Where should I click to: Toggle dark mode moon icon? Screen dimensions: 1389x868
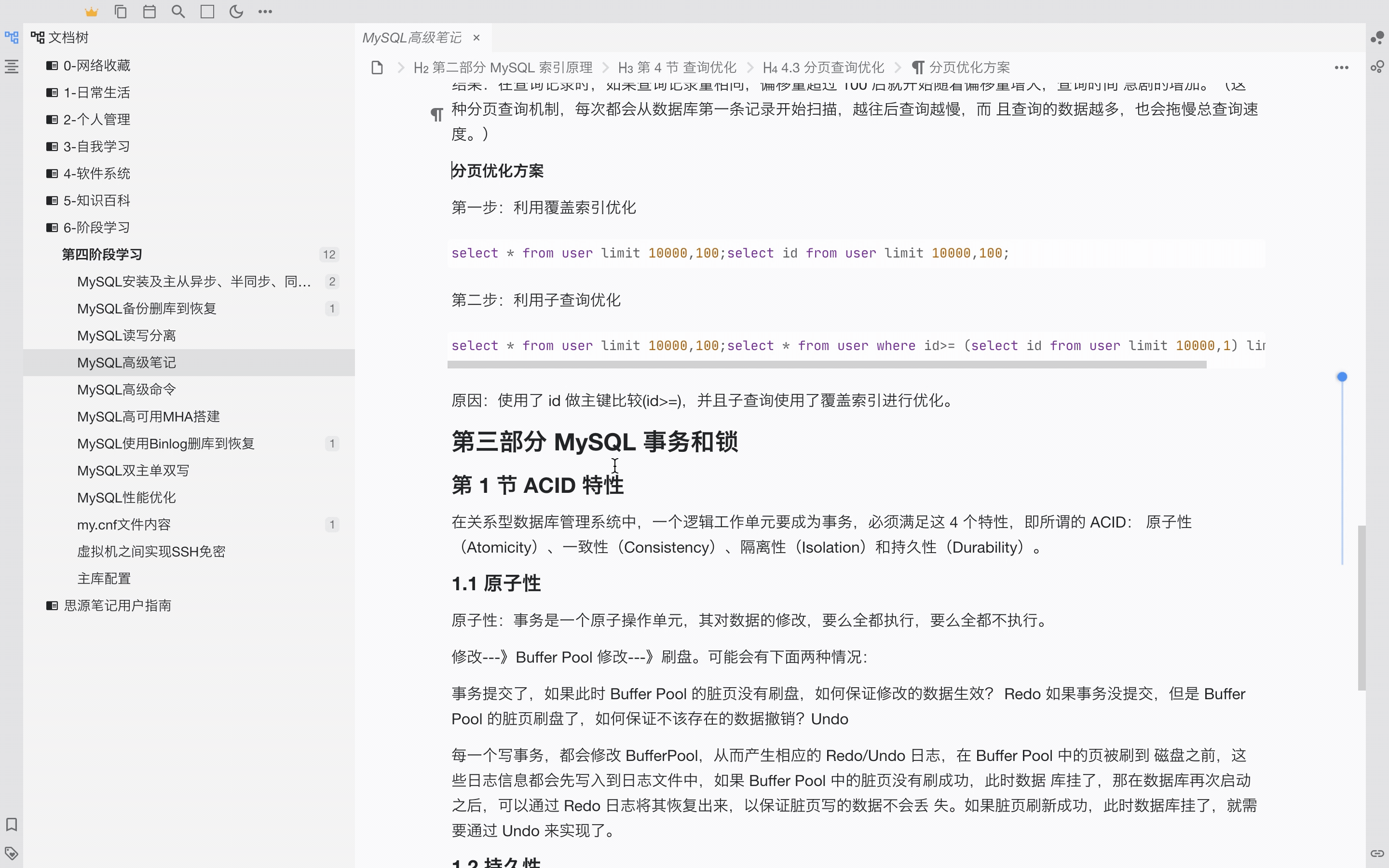[236, 12]
